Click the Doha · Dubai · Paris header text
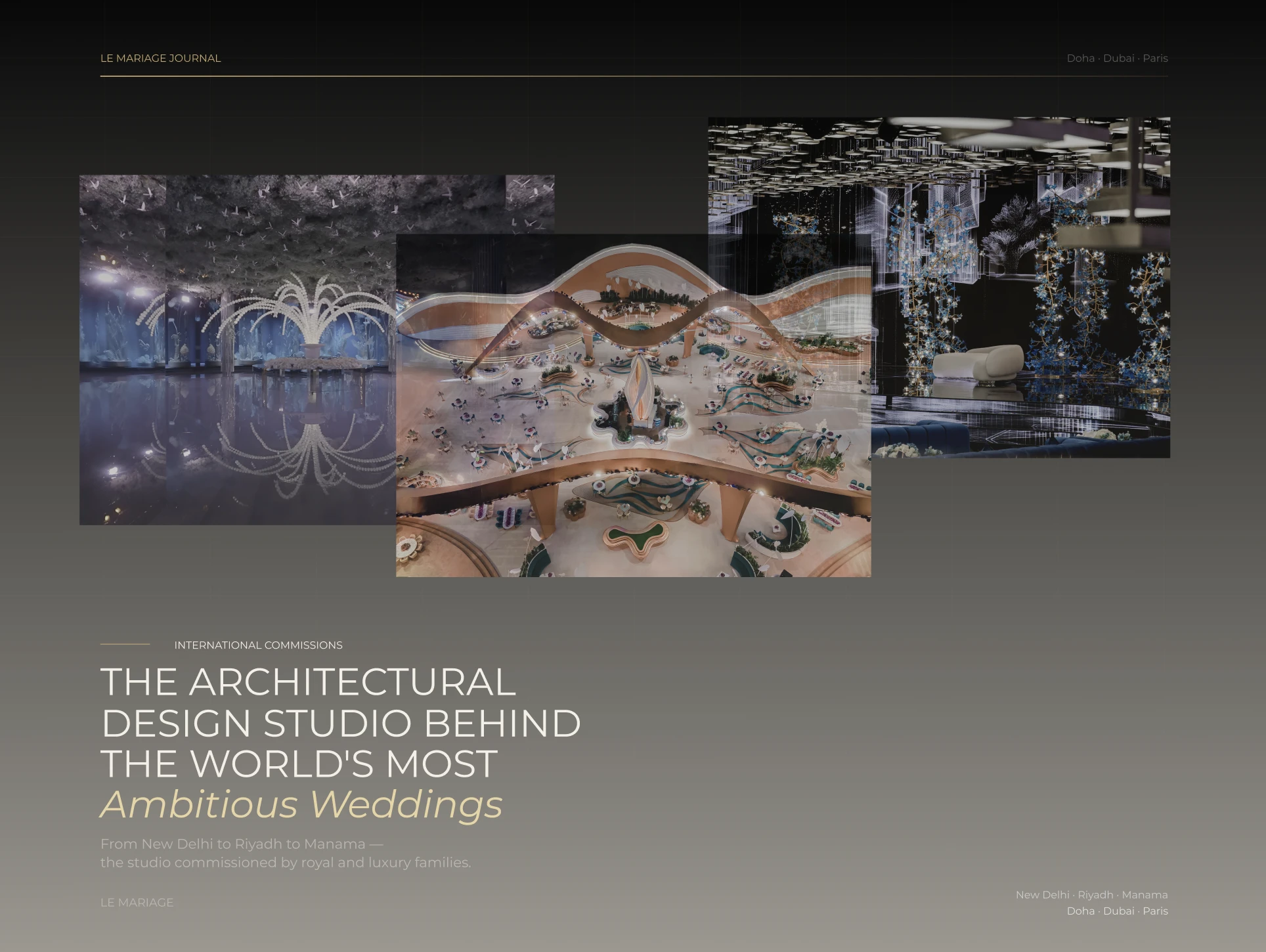The image size is (1266, 952). [1117, 58]
